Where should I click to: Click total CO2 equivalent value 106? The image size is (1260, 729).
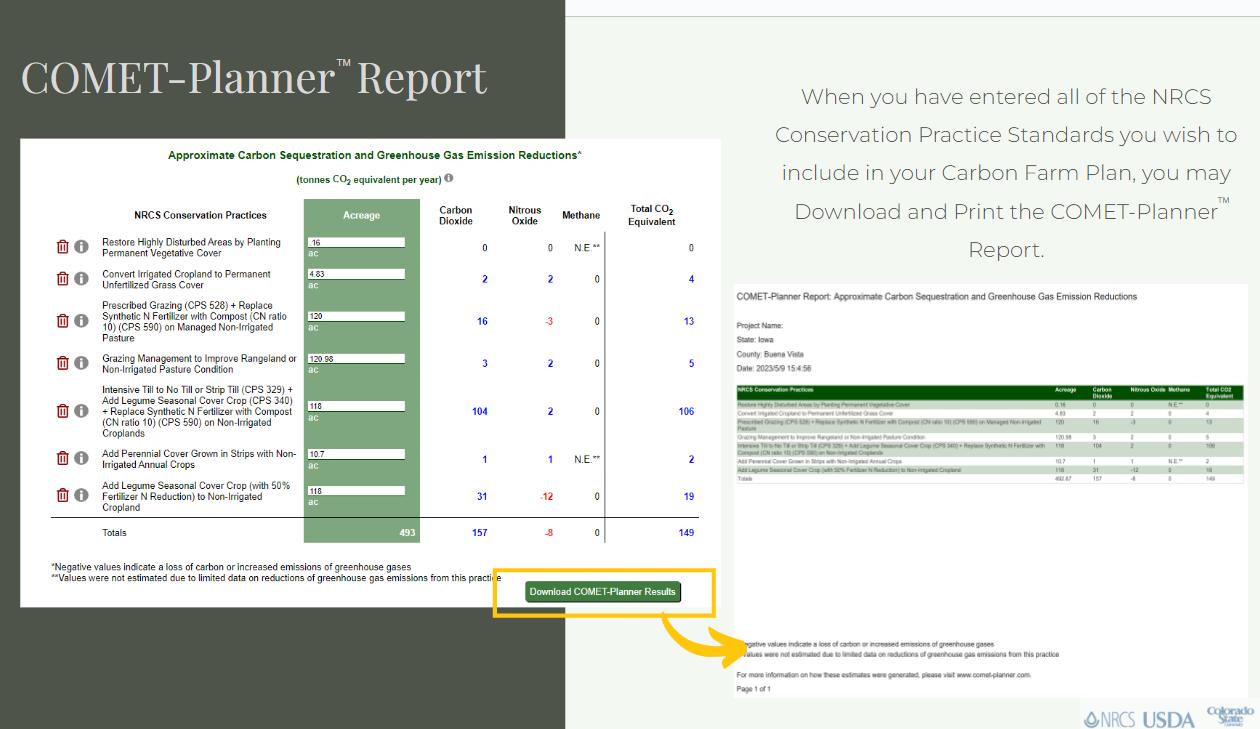coord(685,411)
